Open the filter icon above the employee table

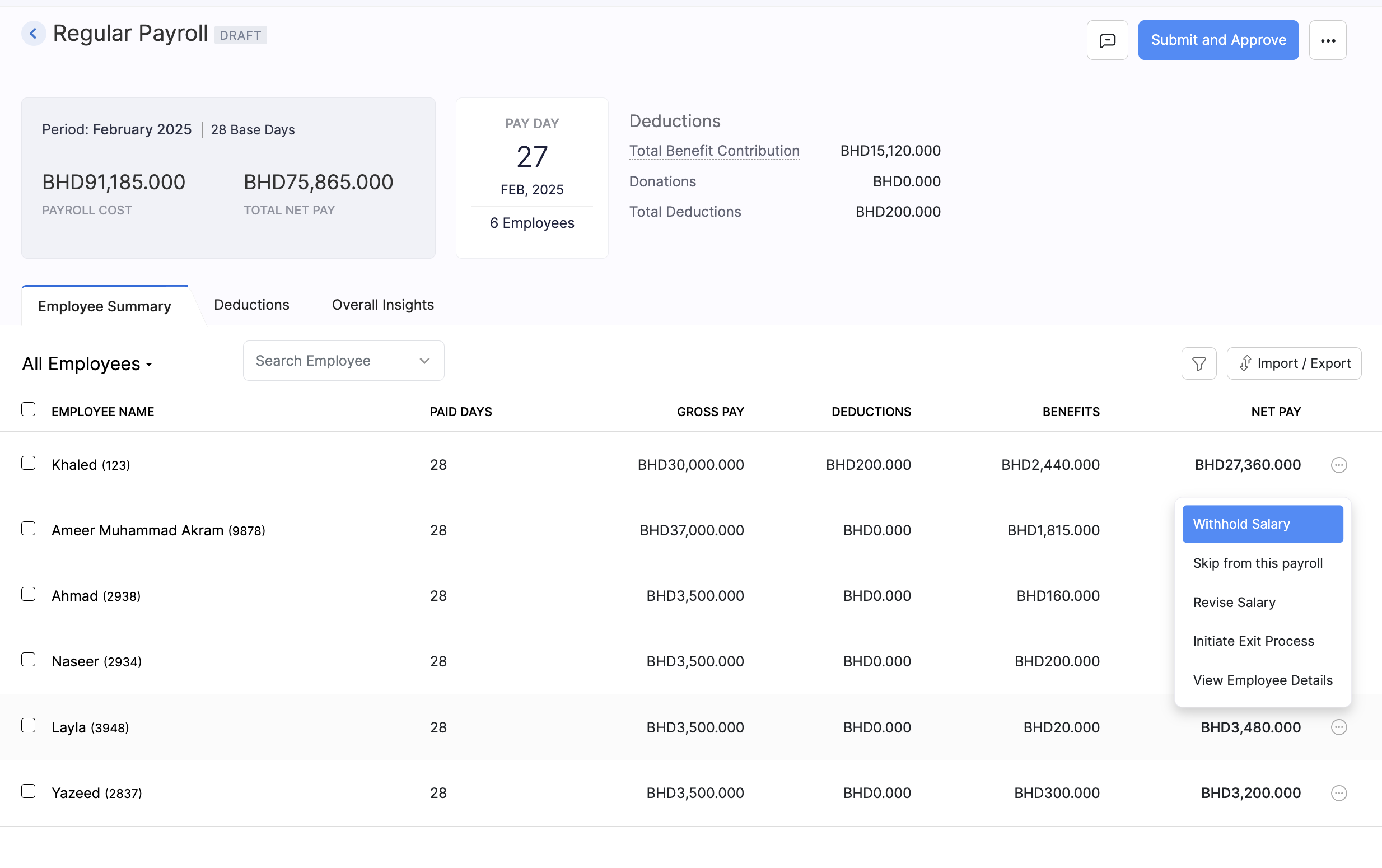pos(1198,363)
